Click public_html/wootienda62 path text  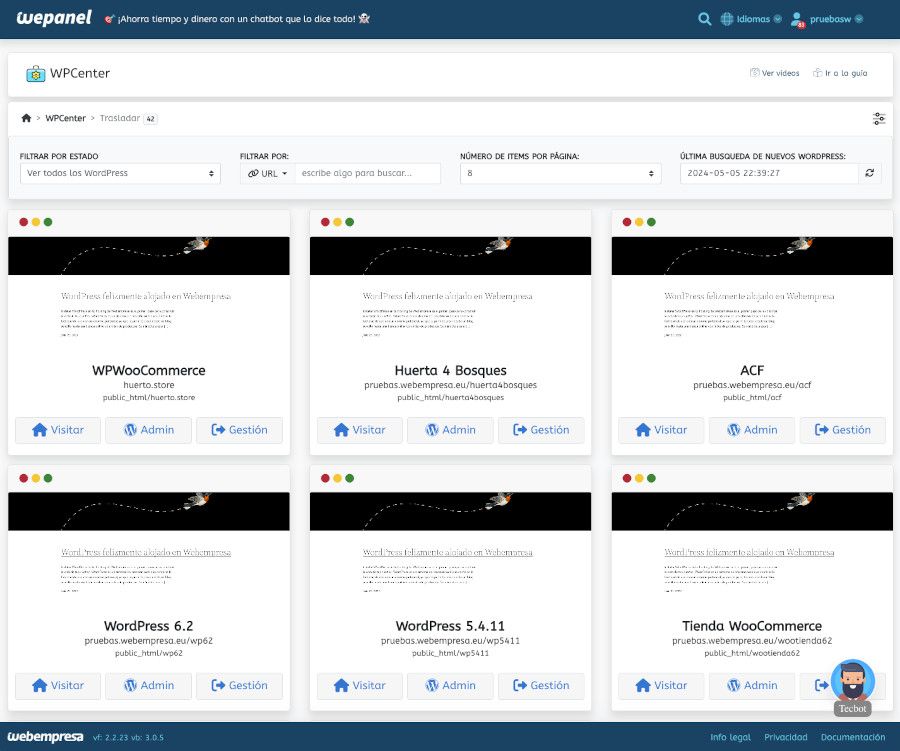[x=752, y=653]
